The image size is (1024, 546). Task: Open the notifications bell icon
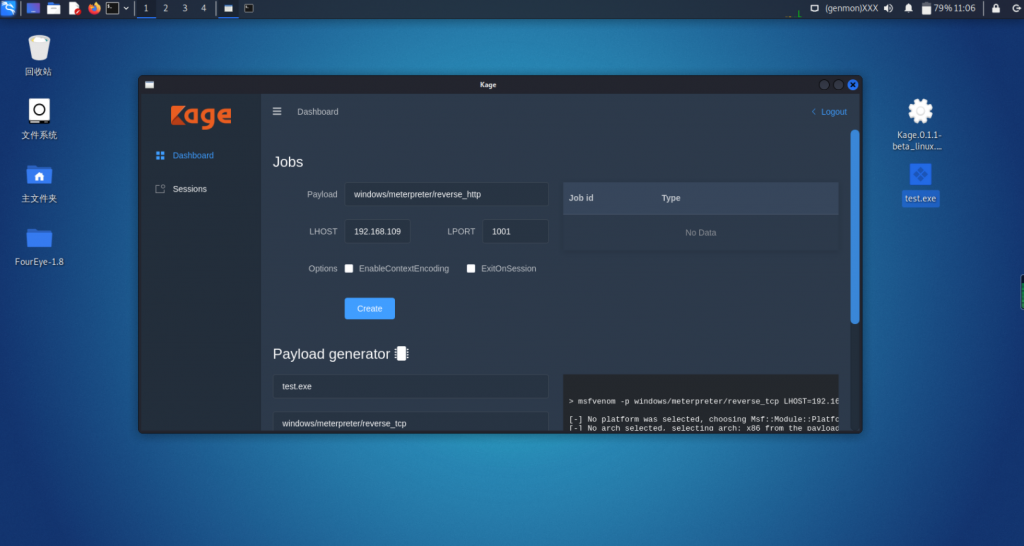908,8
